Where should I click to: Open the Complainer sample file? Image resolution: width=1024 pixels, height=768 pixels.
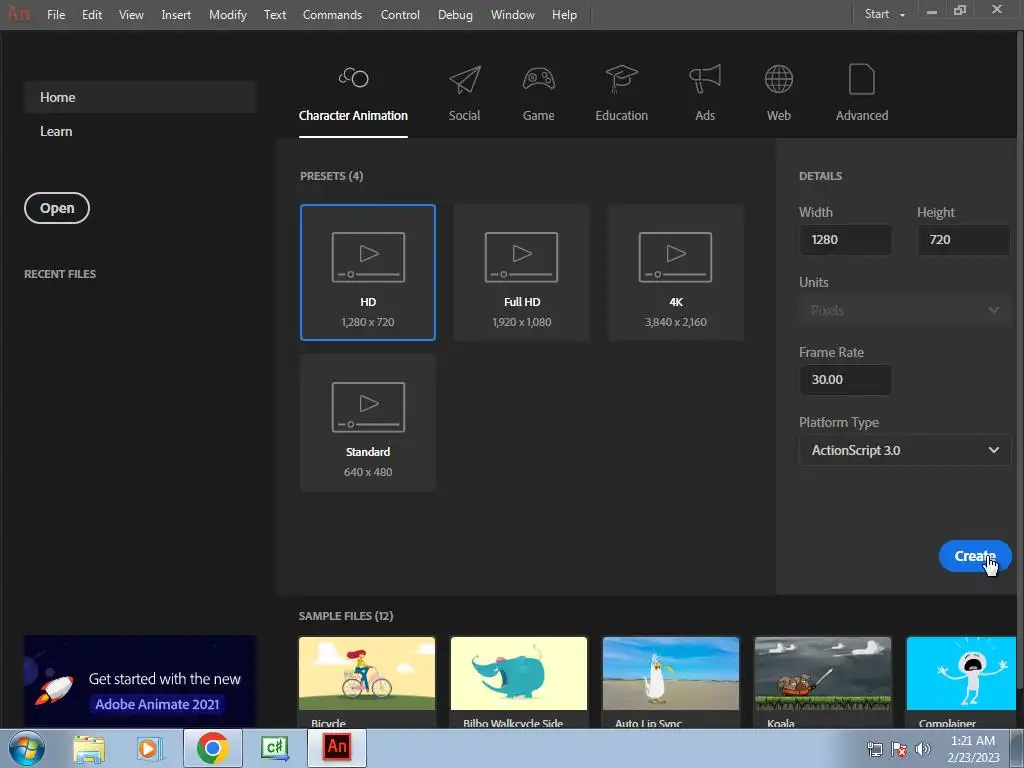(961, 682)
